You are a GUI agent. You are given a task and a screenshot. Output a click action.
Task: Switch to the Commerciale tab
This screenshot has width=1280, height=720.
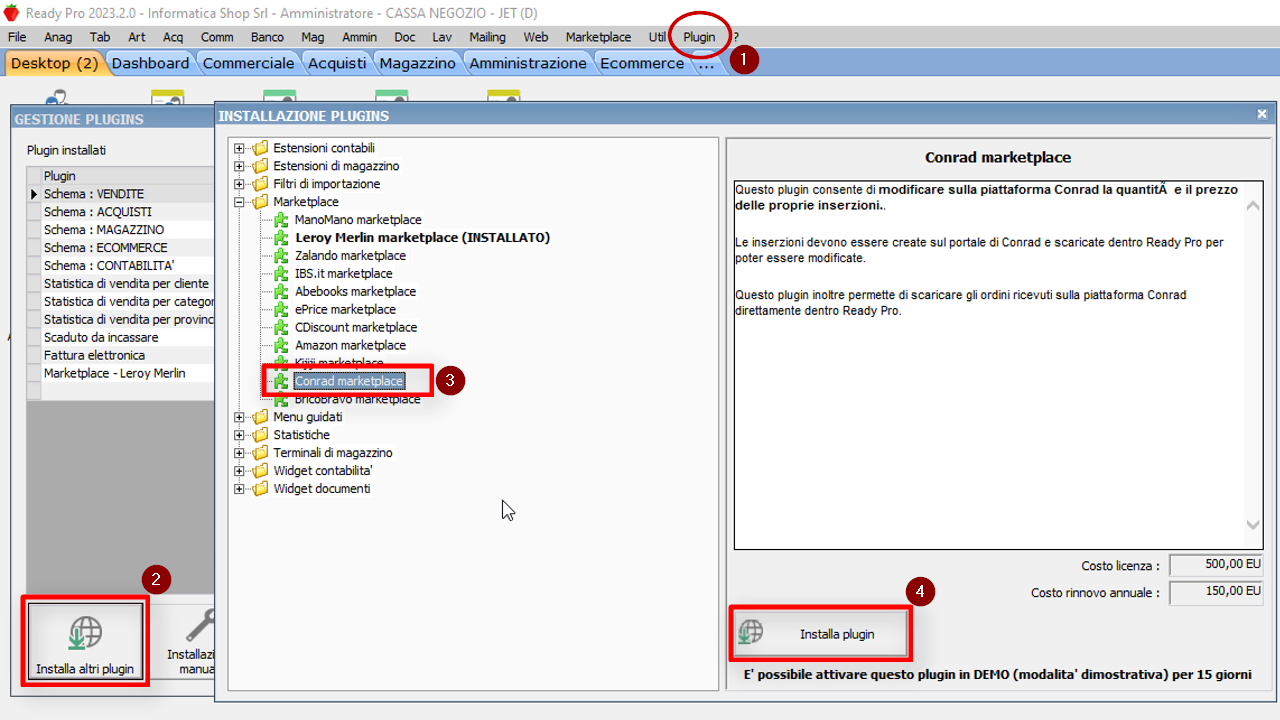pyautogui.click(x=249, y=63)
